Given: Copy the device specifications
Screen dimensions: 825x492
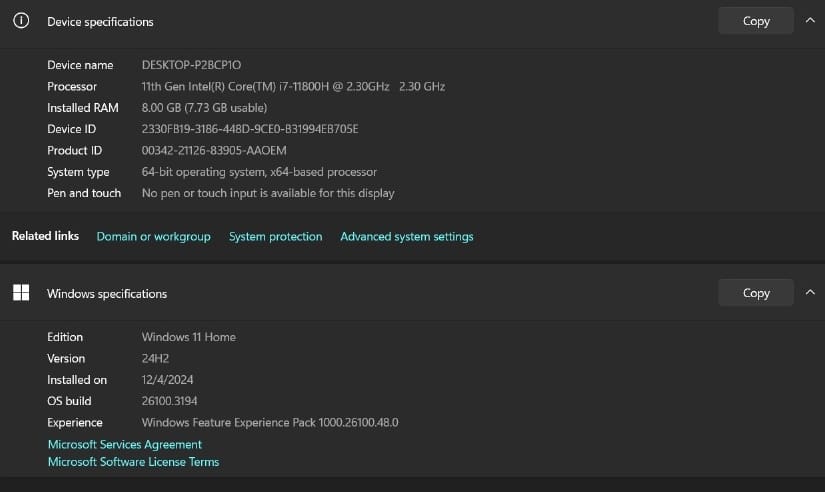Looking at the screenshot, I should tap(756, 21).
